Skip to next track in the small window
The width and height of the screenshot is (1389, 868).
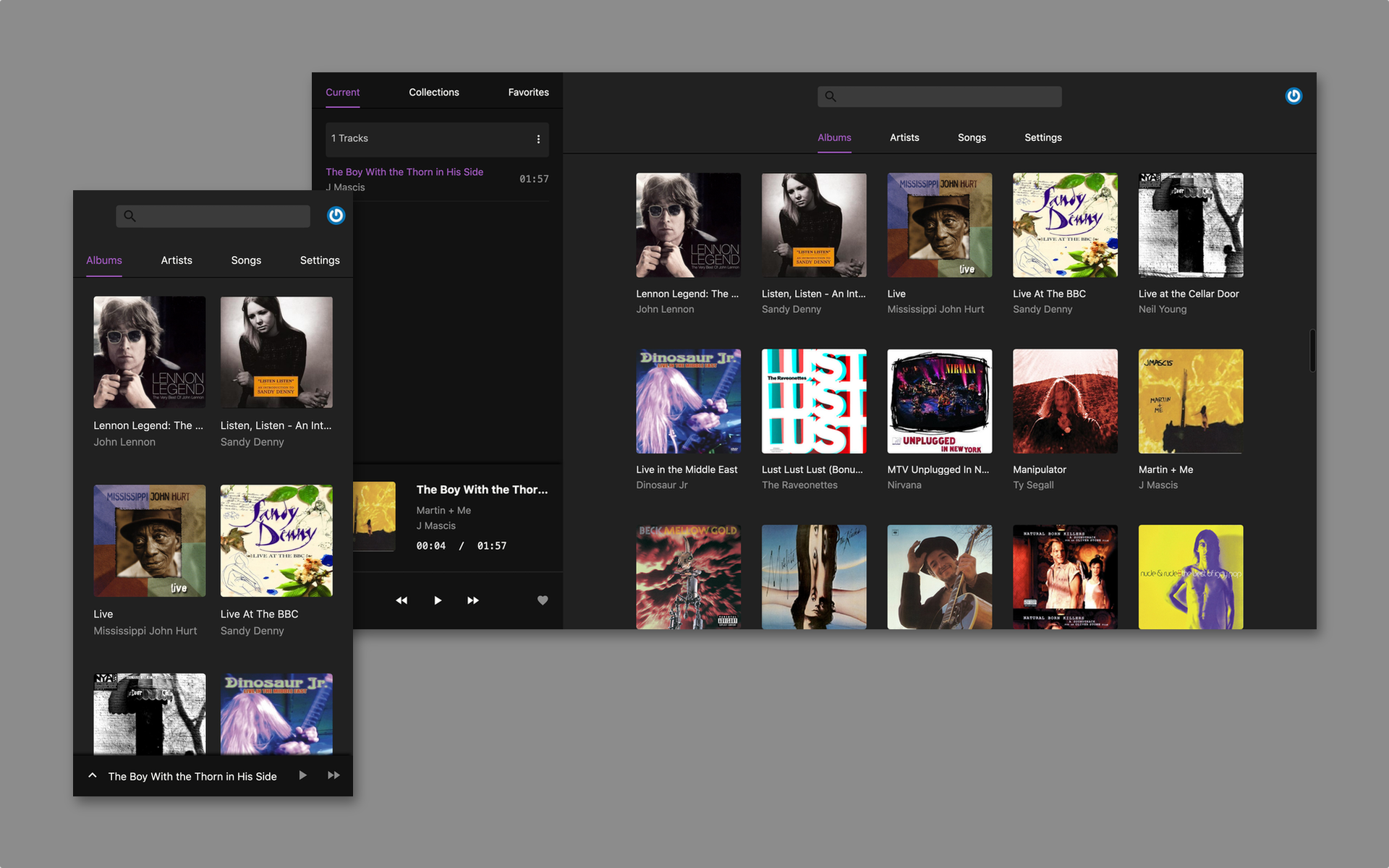click(334, 775)
